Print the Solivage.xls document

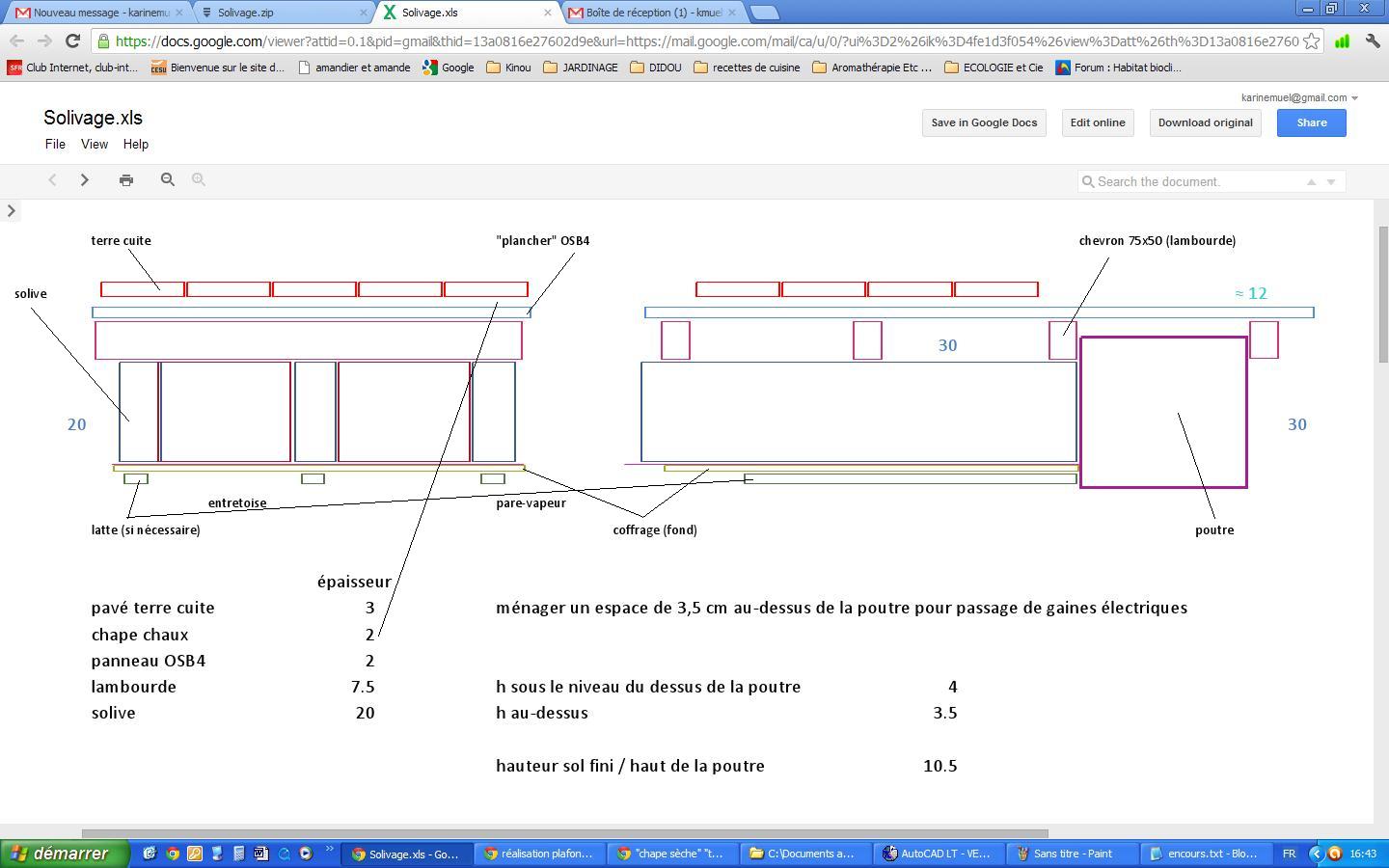(x=126, y=180)
